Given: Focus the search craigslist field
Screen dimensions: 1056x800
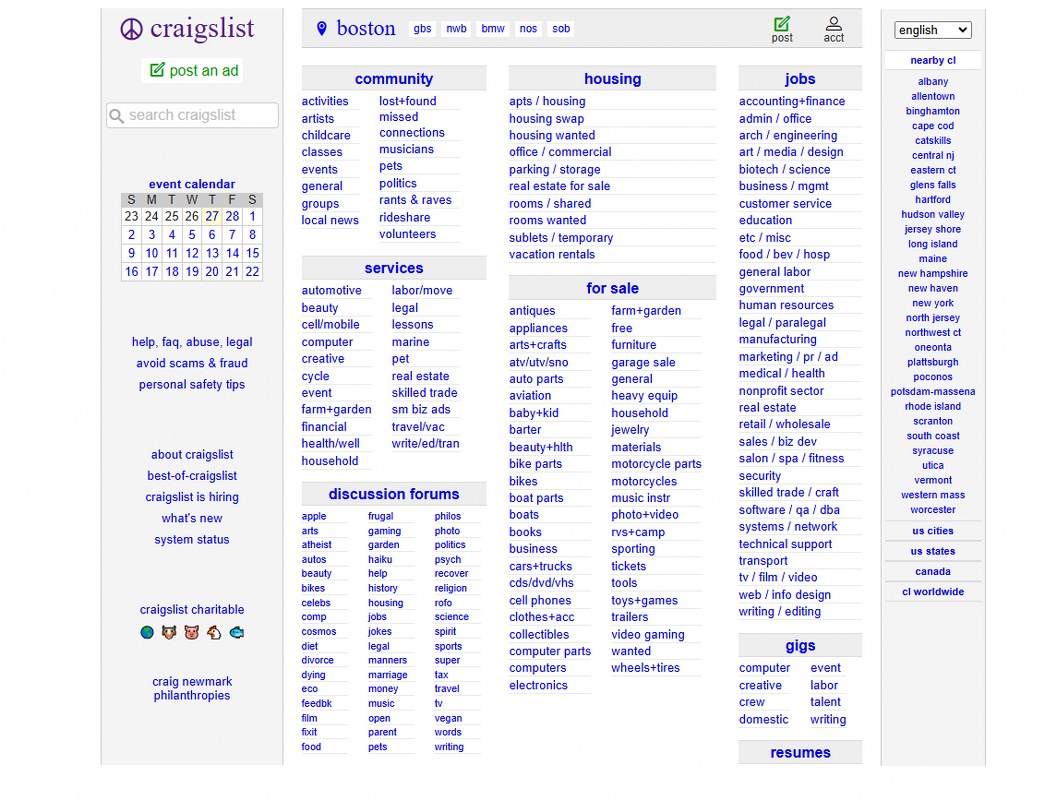Looking at the screenshot, I should (x=192, y=115).
